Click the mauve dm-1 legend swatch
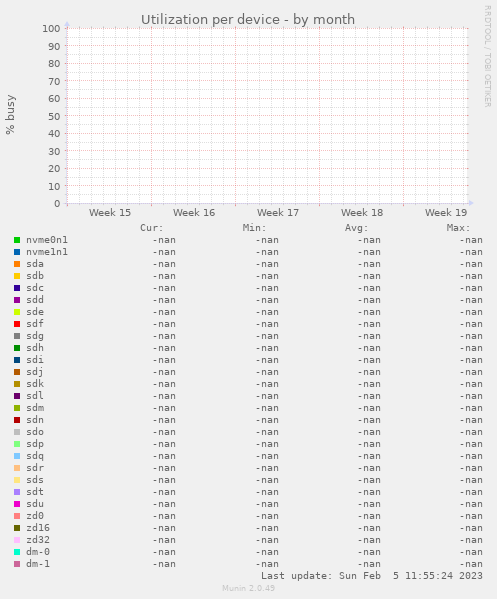The width and height of the screenshot is (497, 599). [x=17, y=564]
